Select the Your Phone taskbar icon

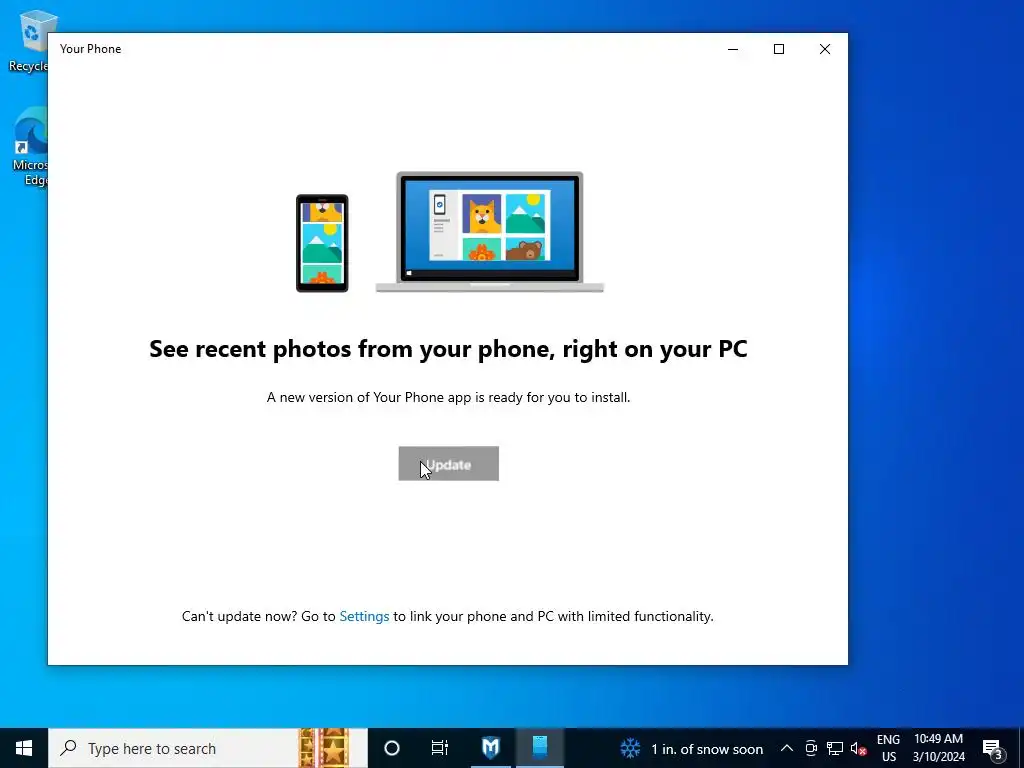[x=539, y=748]
